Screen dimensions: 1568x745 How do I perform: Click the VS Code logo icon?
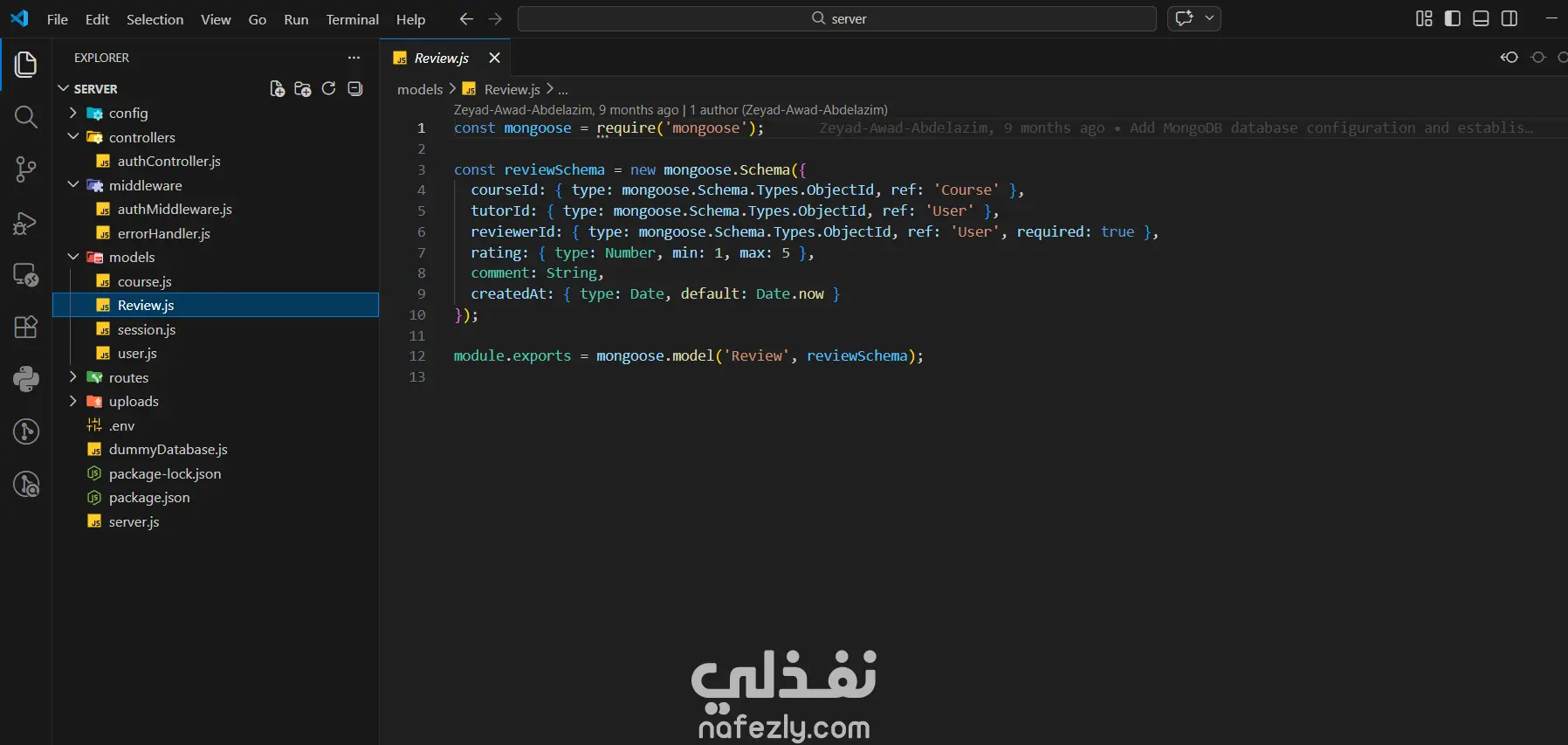19,18
